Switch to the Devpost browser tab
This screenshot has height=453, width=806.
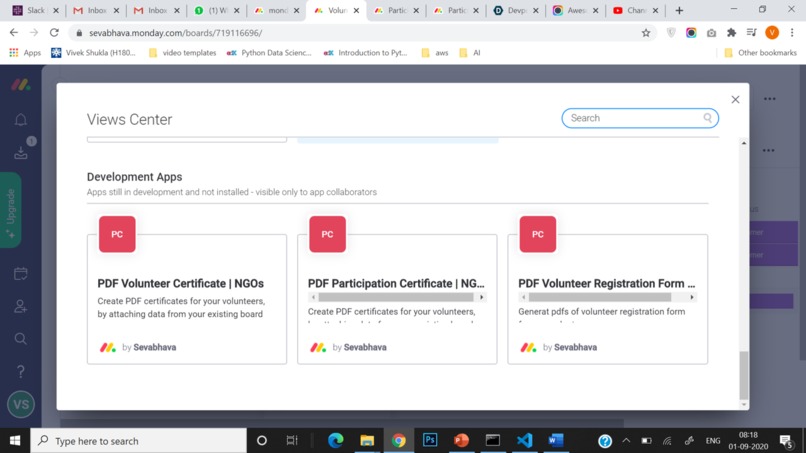pos(516,10)
